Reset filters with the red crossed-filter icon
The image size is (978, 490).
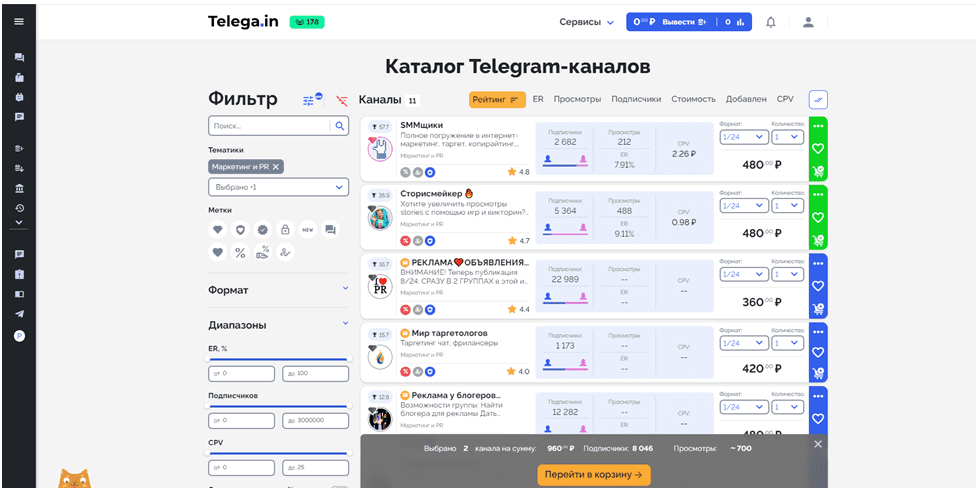(341, 100)
